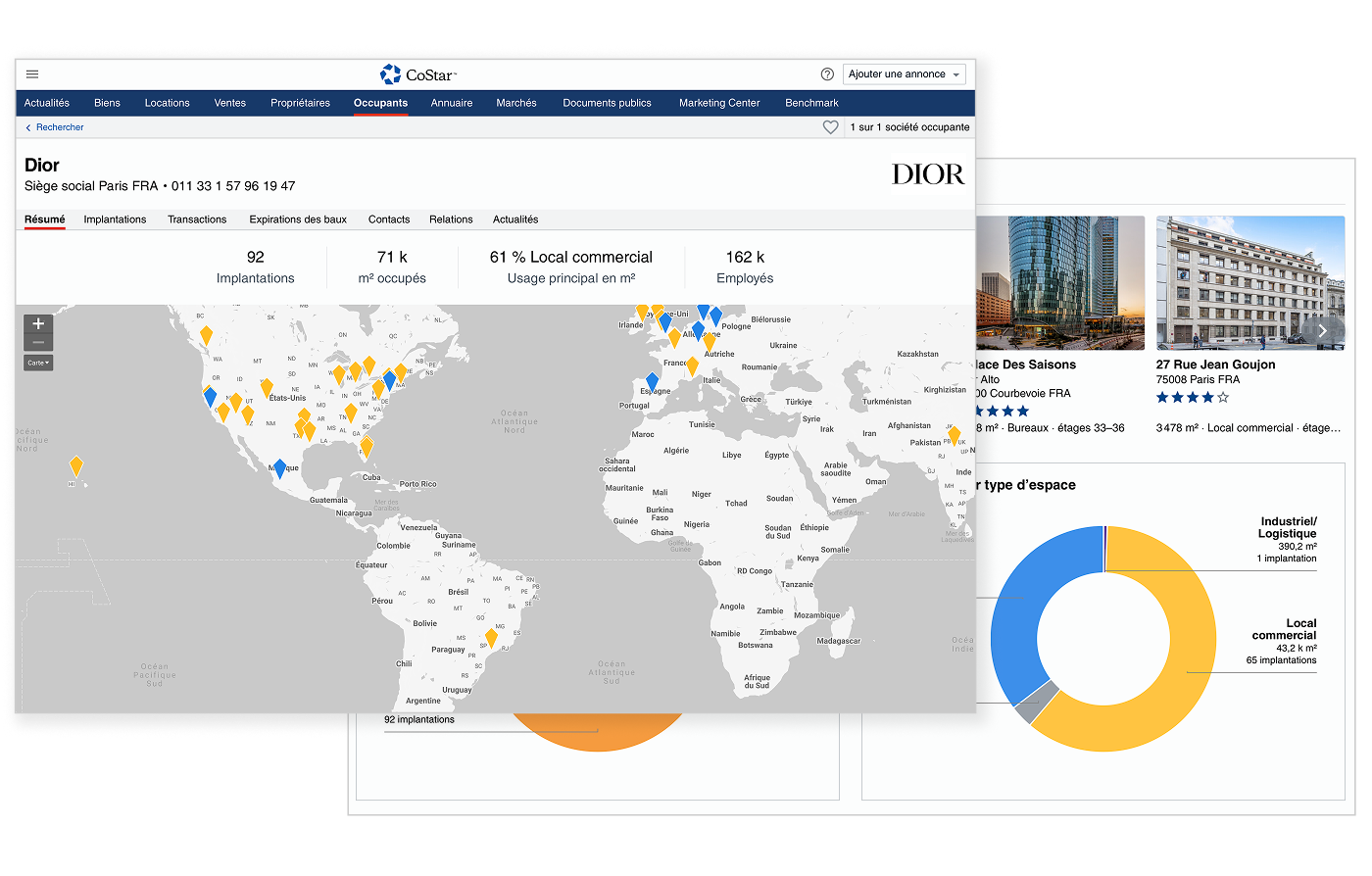1372x876 pixels.
Task: Go to the Implantations tab
Action: (x=115, y=219)
